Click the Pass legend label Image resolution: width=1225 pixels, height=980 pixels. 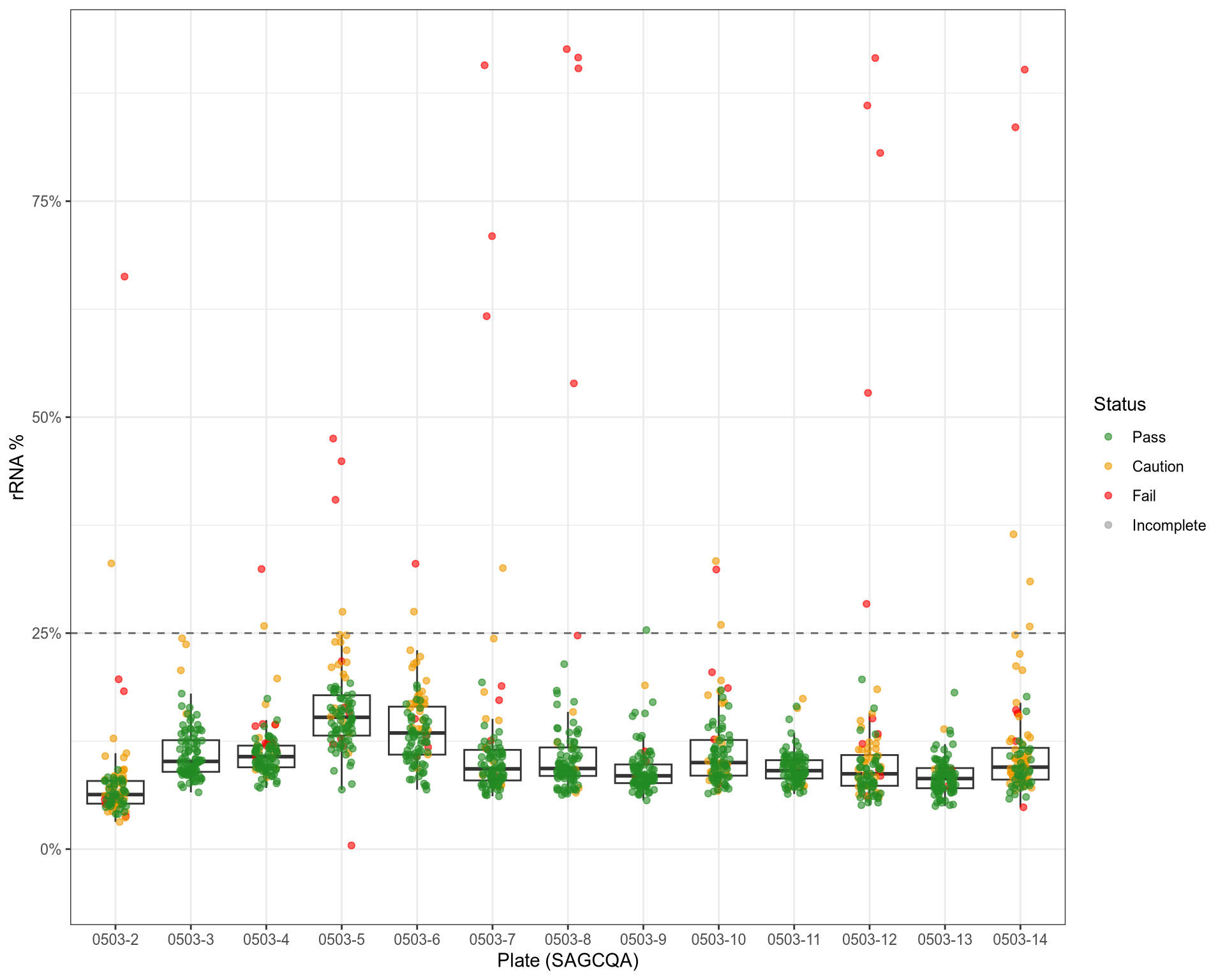click(x=1148, y=437)
